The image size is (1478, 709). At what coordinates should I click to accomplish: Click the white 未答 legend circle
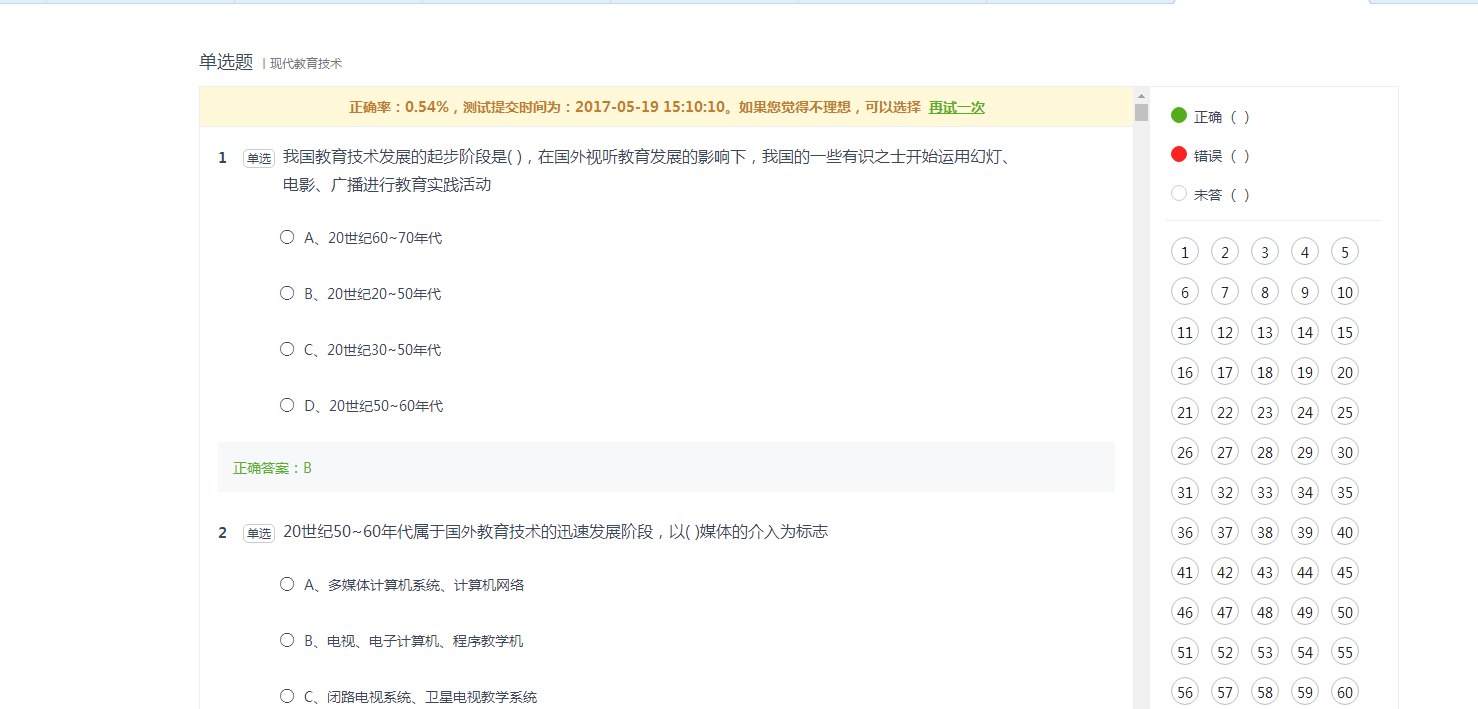(1179, 194)
